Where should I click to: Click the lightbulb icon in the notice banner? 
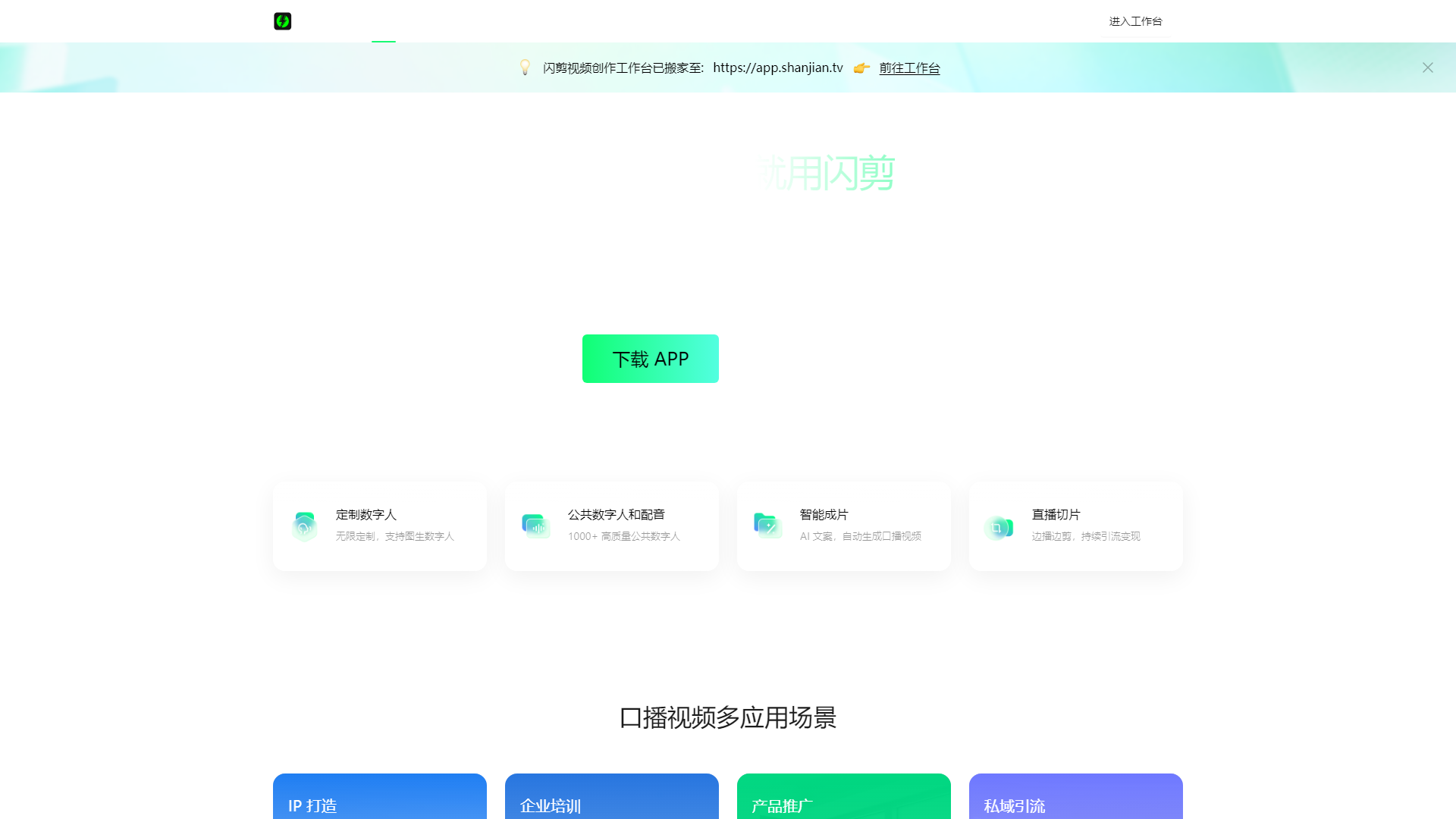pos(525,67)
